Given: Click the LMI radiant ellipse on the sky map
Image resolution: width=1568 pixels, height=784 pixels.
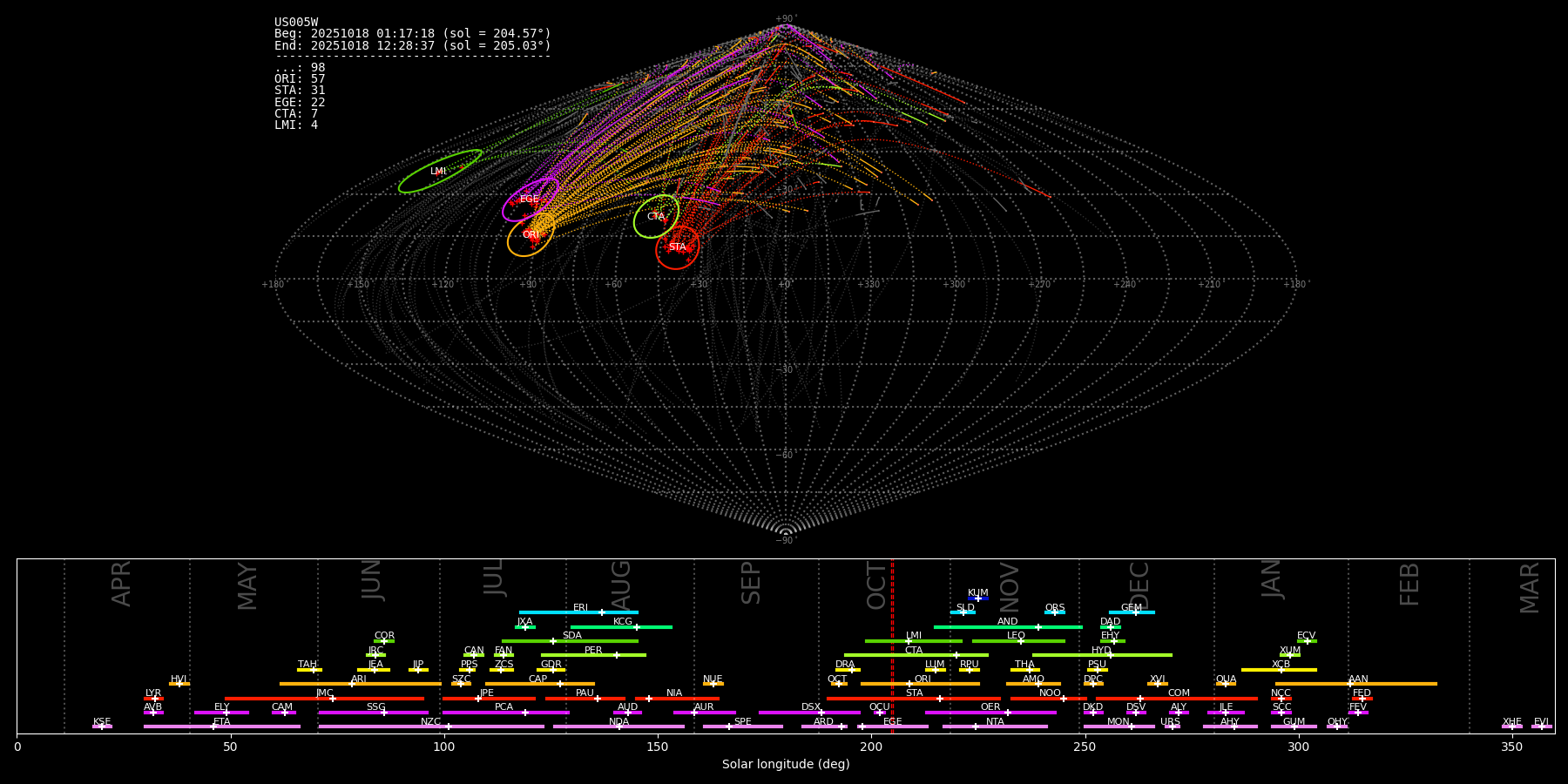Looking at the screenshot, I should pyautogui.click(x=440, y=171).
